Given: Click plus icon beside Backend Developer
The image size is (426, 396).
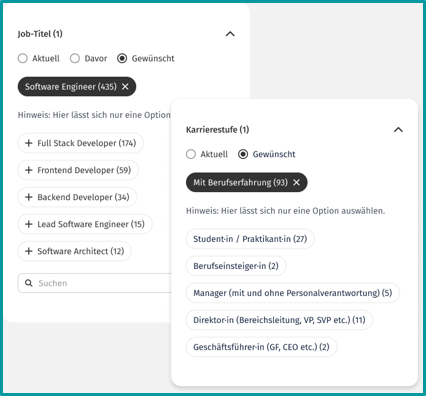Looking at the screenshot, I should coord(29,197).
